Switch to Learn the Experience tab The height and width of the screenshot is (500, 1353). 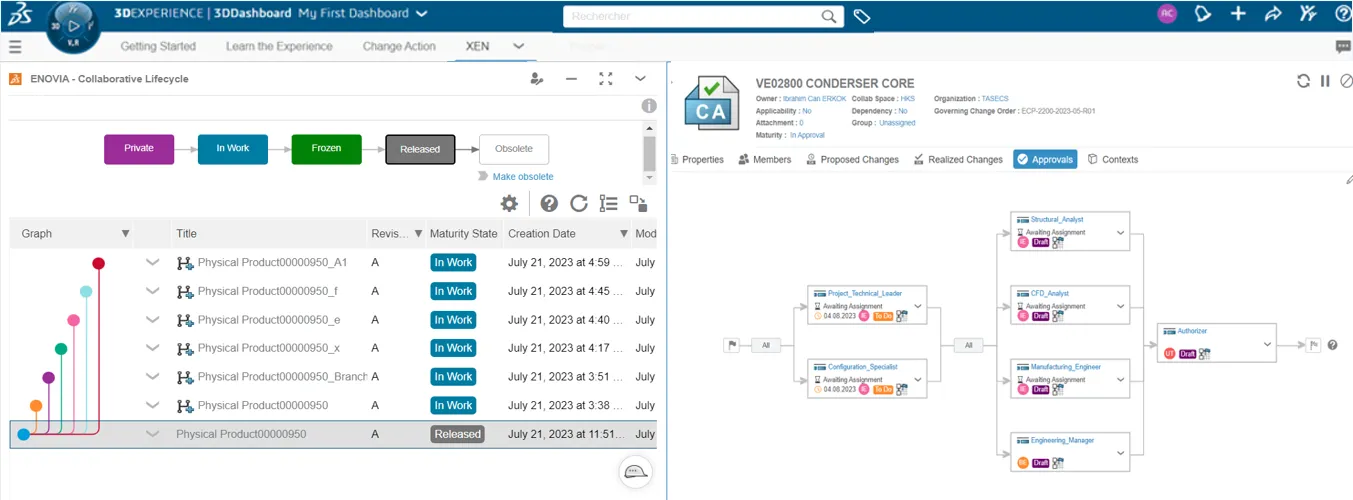pyautogui.click(x=279, y=46)
